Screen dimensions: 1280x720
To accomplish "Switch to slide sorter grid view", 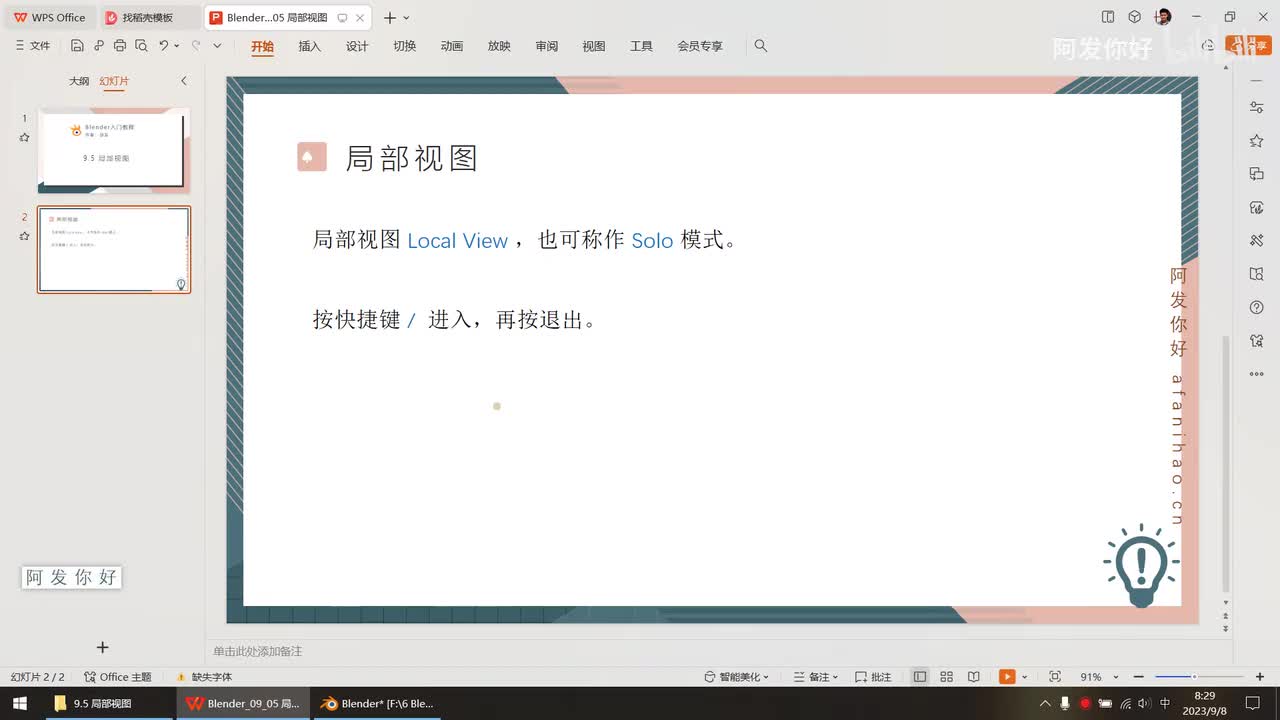I will click(x=947, y=677).
